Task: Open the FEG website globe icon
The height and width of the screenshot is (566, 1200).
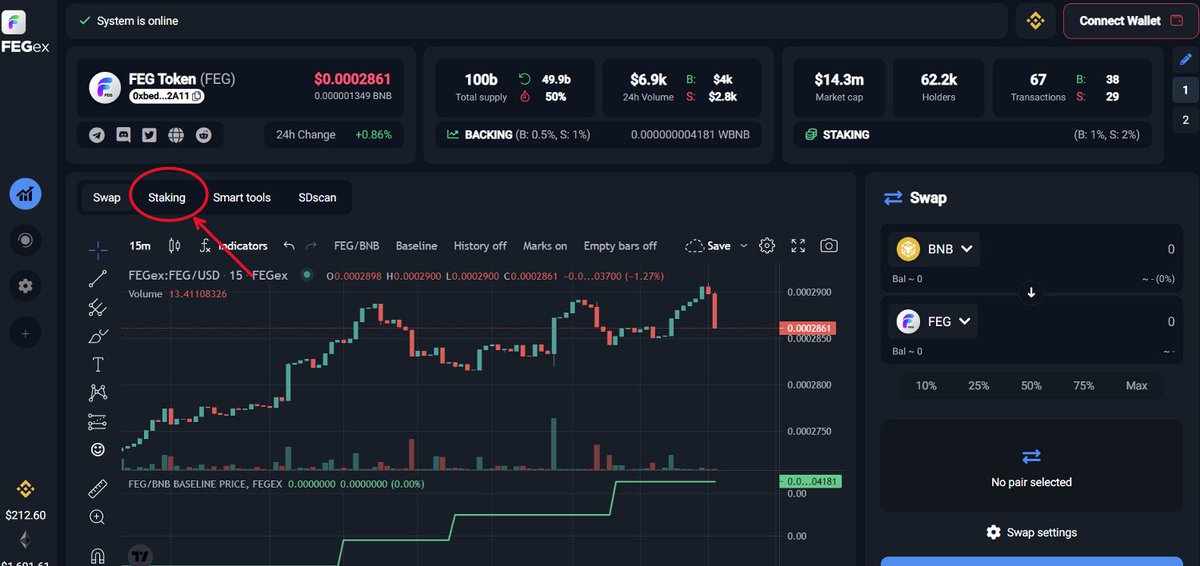Action: [176, 135]
